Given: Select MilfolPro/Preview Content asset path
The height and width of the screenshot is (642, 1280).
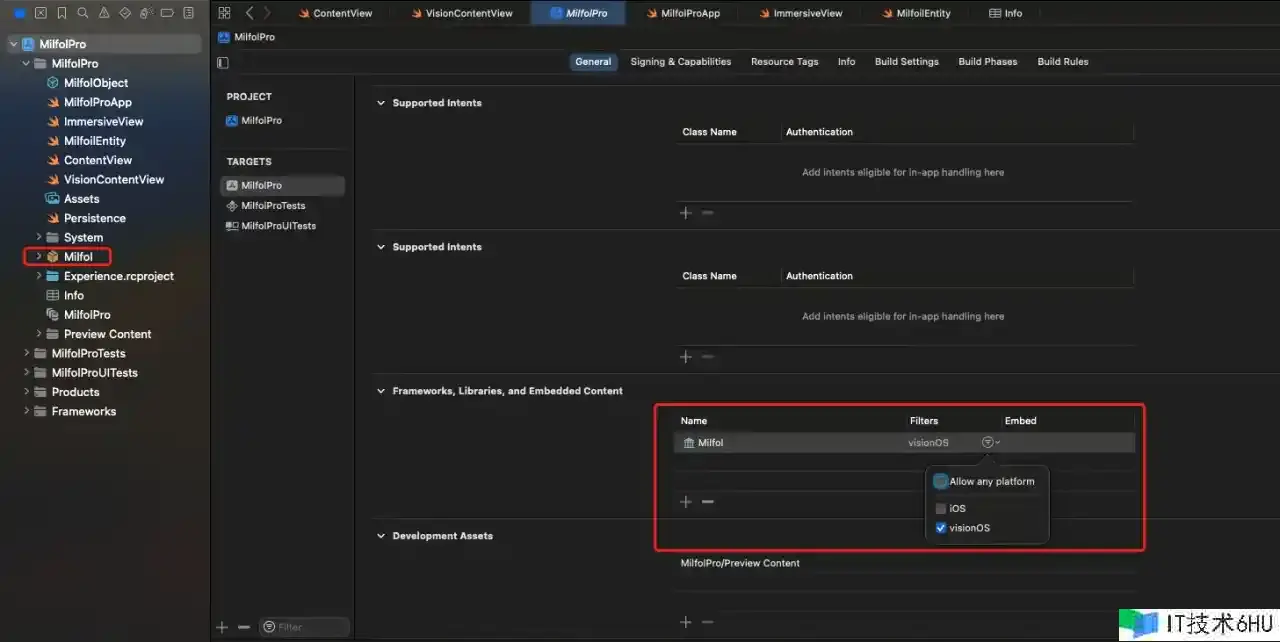Looking at the screenshot, I should pos(740,563).
